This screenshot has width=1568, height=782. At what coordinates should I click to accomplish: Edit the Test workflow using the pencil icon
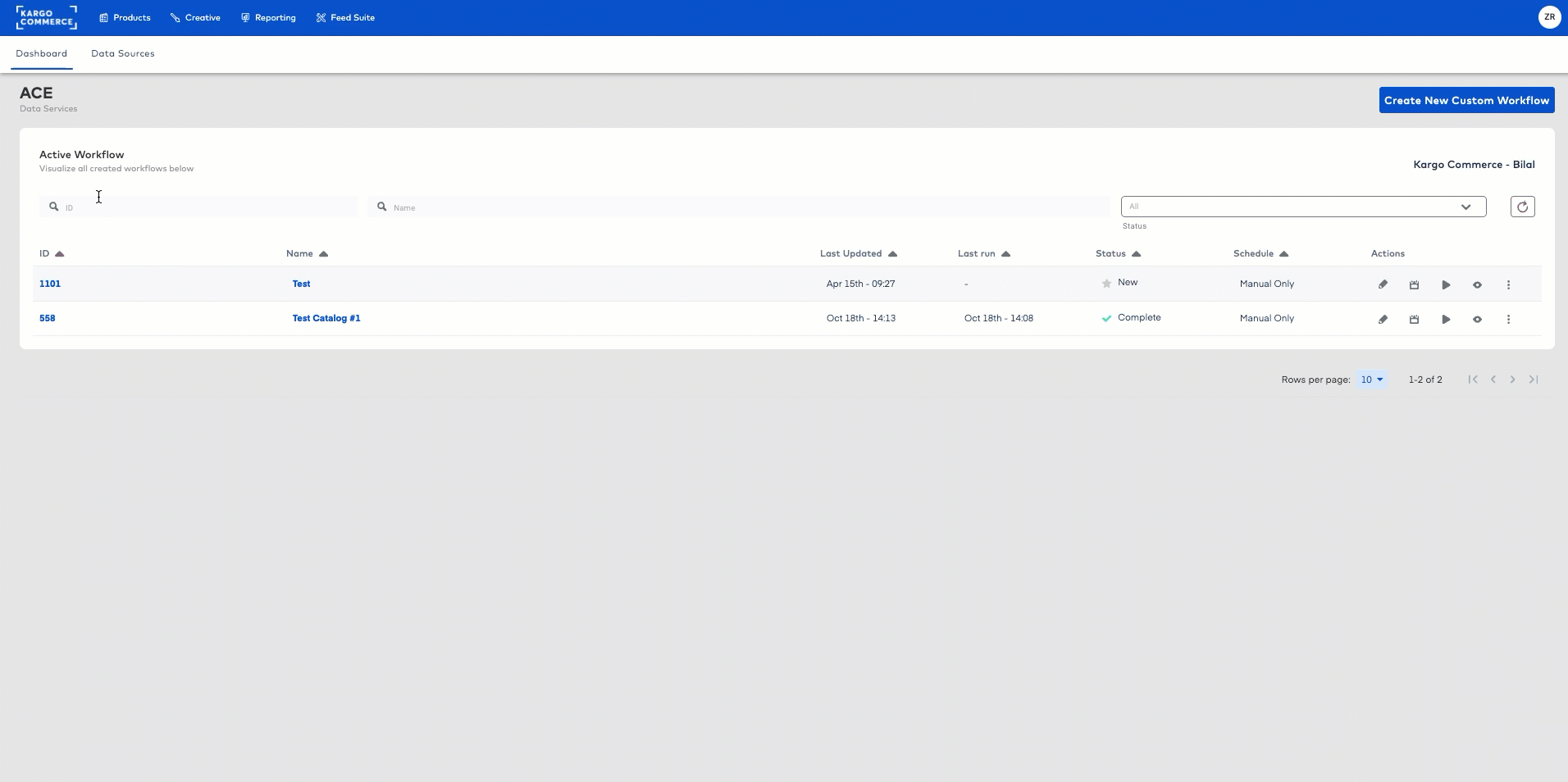click(x=1383, y=284)
